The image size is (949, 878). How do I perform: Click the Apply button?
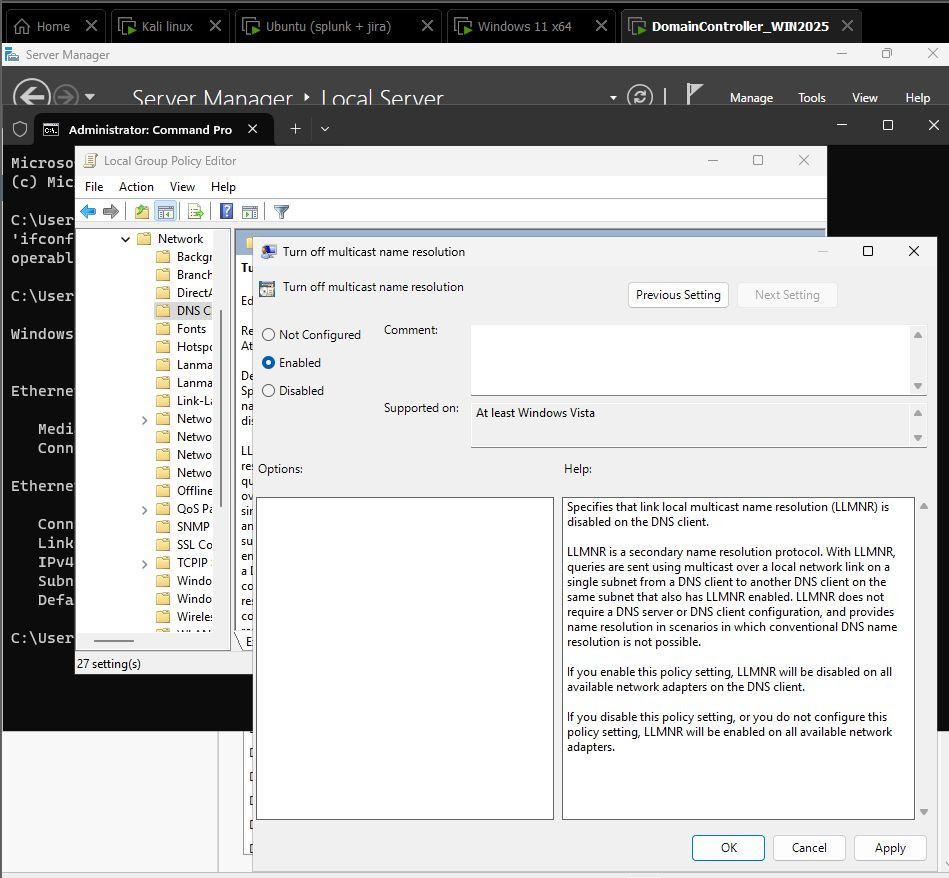click(890, 848)
